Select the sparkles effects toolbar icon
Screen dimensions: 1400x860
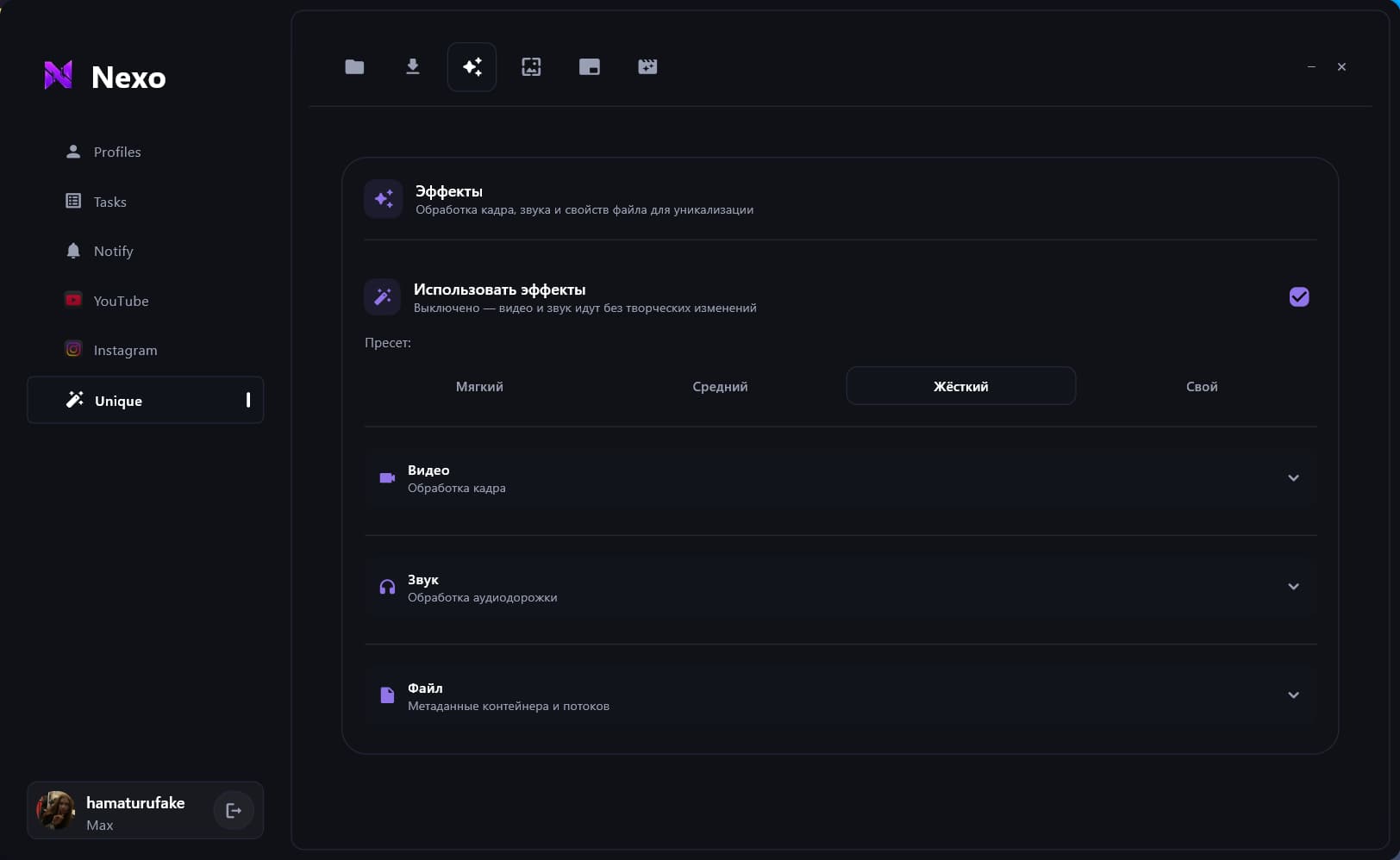click(x=472, y=67)
